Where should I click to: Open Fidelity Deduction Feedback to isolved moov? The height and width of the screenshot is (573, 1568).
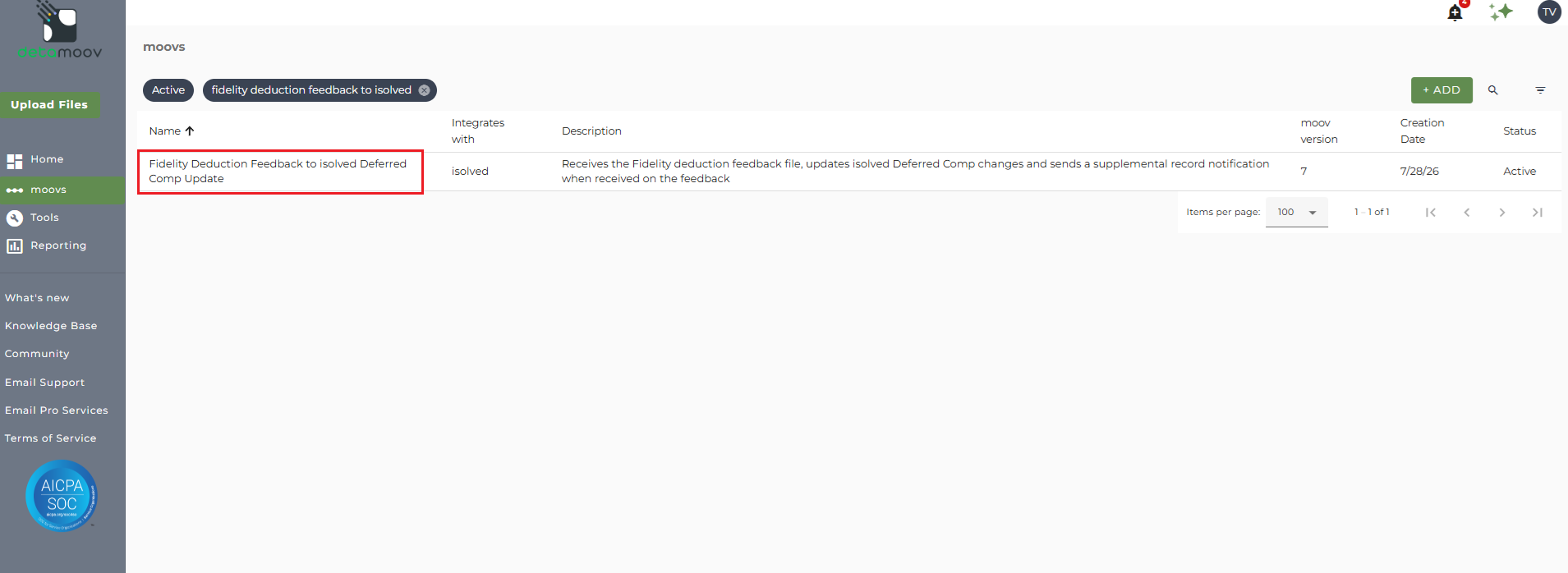click(x=278, y=172)
